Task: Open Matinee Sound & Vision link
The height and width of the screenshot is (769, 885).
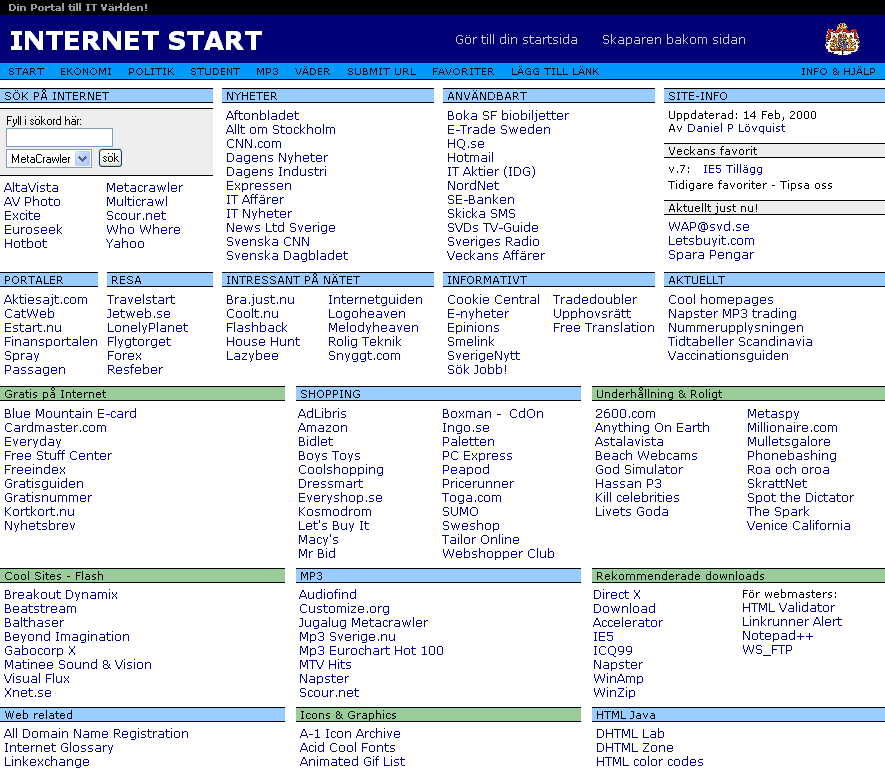Action: 78,665
